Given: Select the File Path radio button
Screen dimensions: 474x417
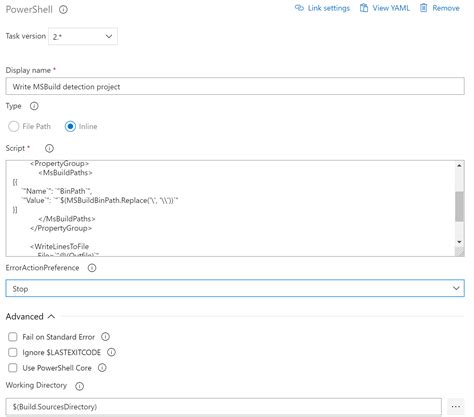Looking at the screenshot, I should pyautogui.click(x=14, y=126).
